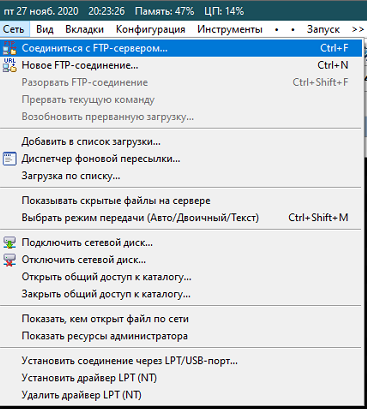This screenshot has width=367, height=409.
Task: Click the second bullet before Запуск
Action: [x=293, y=30]
